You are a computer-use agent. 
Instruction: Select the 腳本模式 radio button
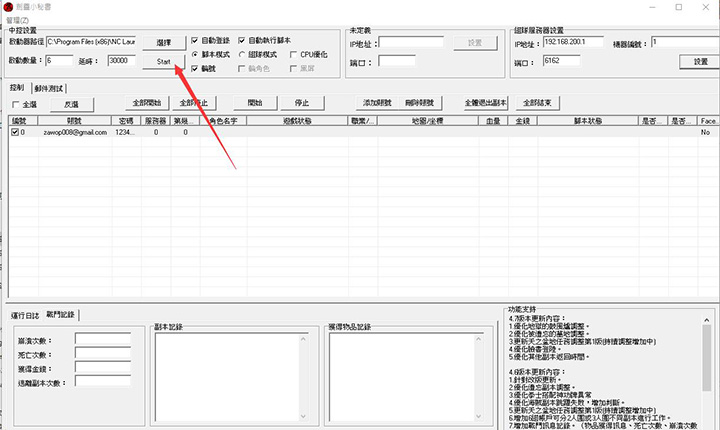196,54
